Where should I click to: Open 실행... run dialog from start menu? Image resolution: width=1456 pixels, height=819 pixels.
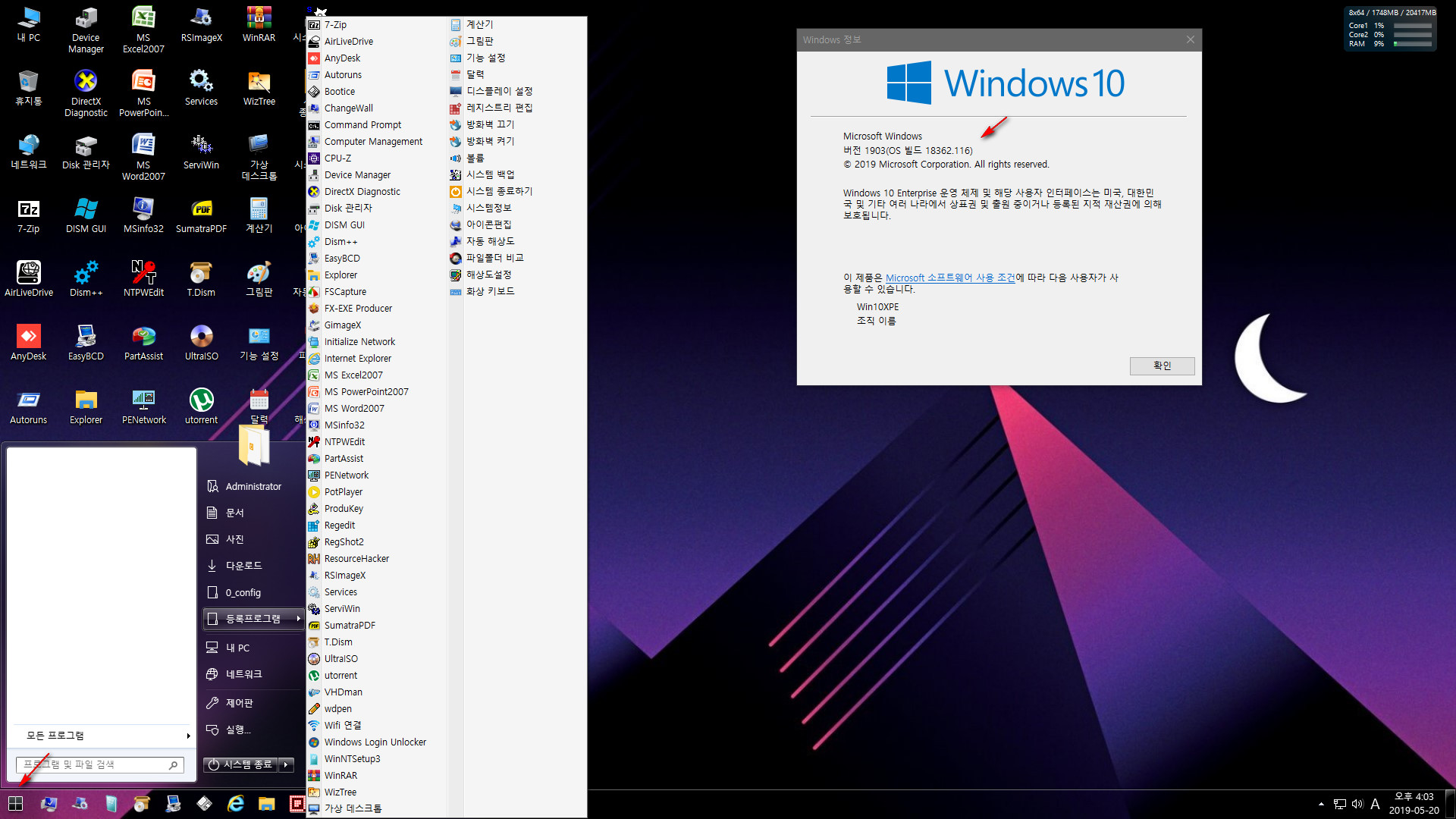(253, 730)
